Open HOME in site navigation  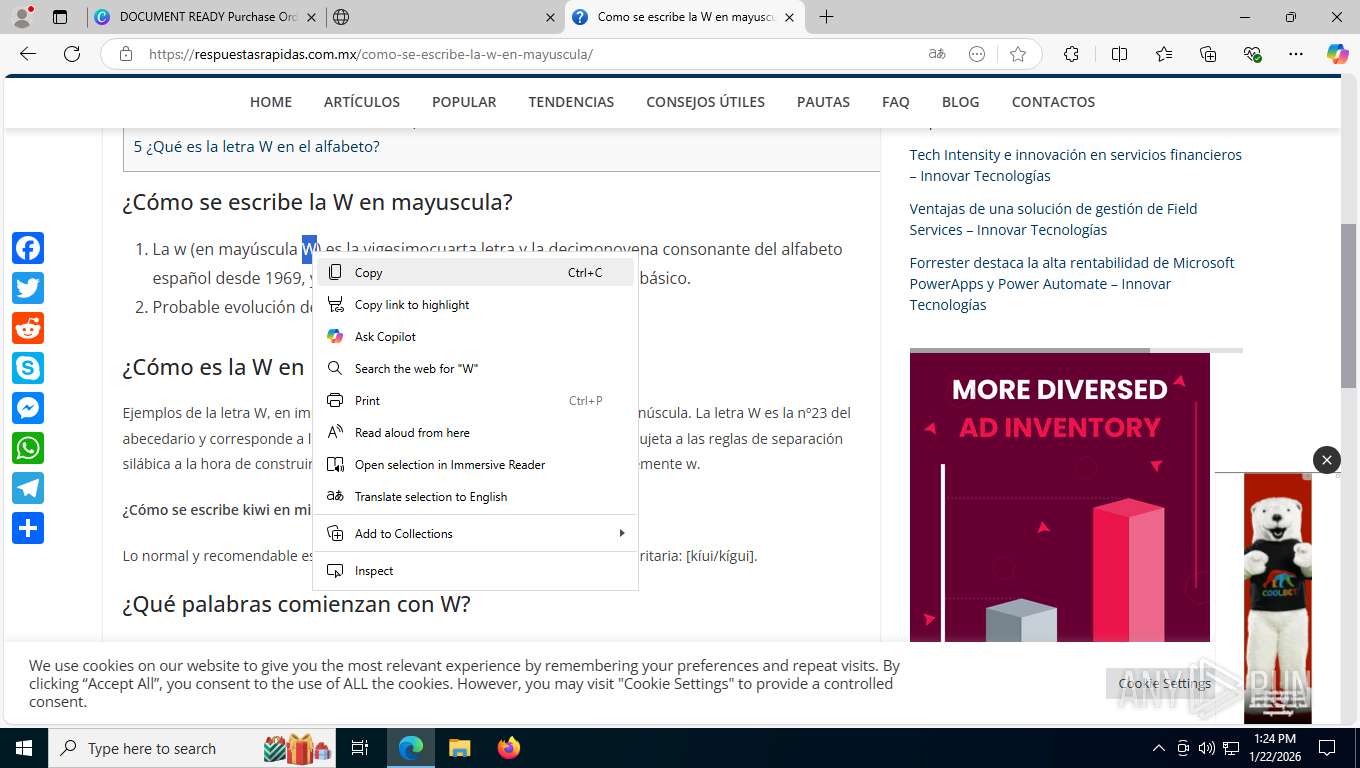[x=271, y=102]
